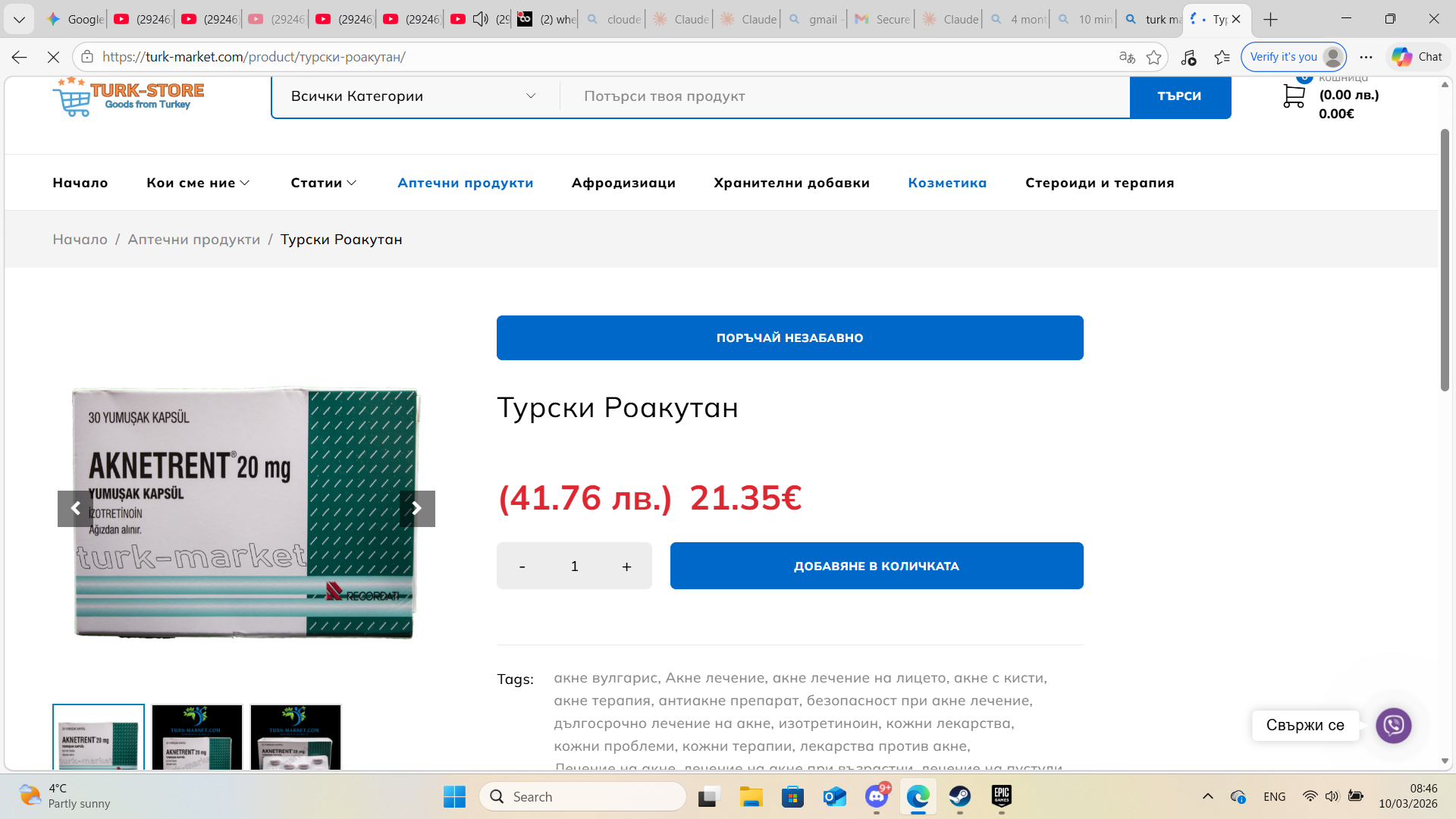
Task: Open the Афродизиаци menu item
Action: pyautogui.click(x=623, y=183)
